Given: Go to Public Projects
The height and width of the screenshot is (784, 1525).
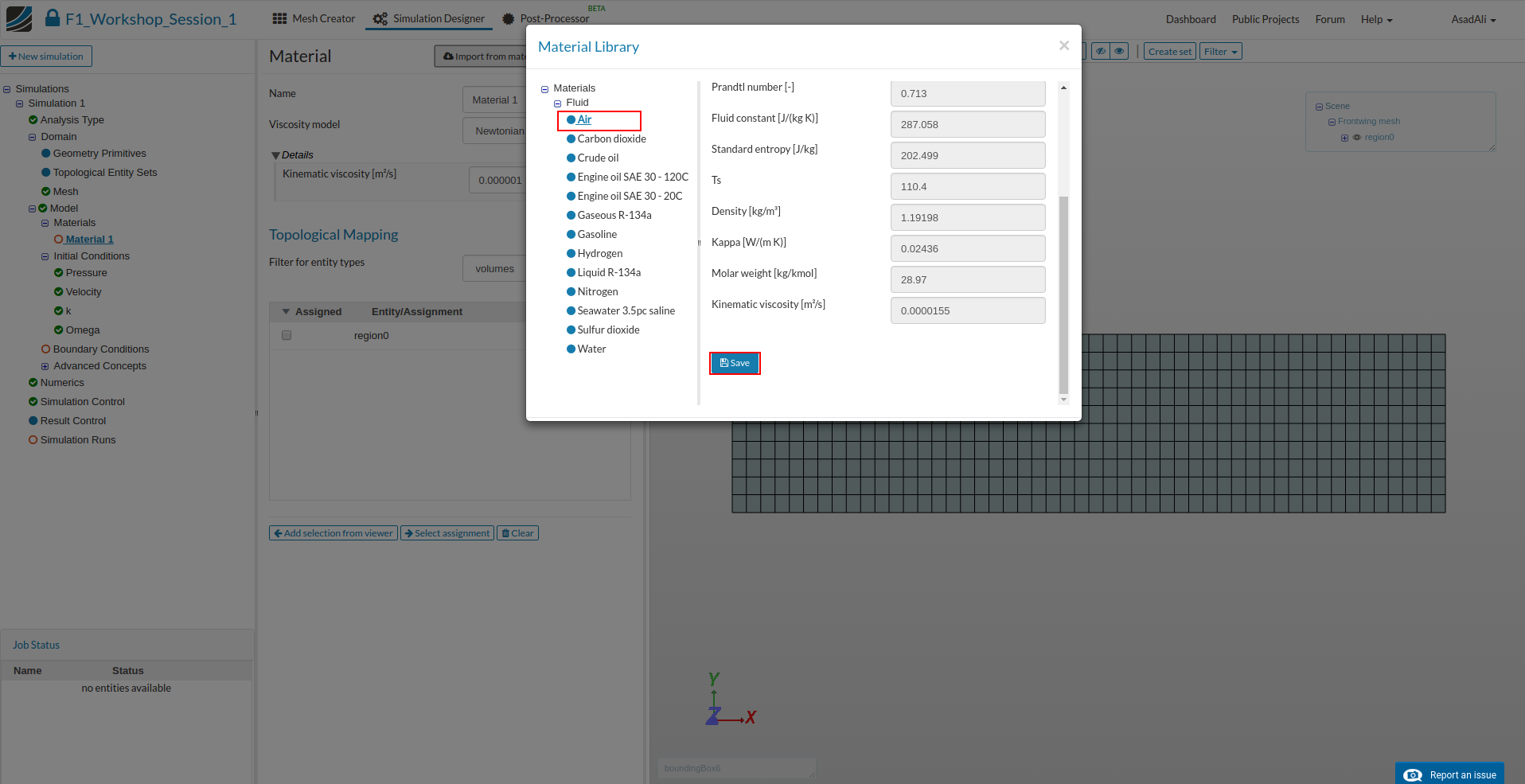Looking at the screenshot, I should (1266, 19).
